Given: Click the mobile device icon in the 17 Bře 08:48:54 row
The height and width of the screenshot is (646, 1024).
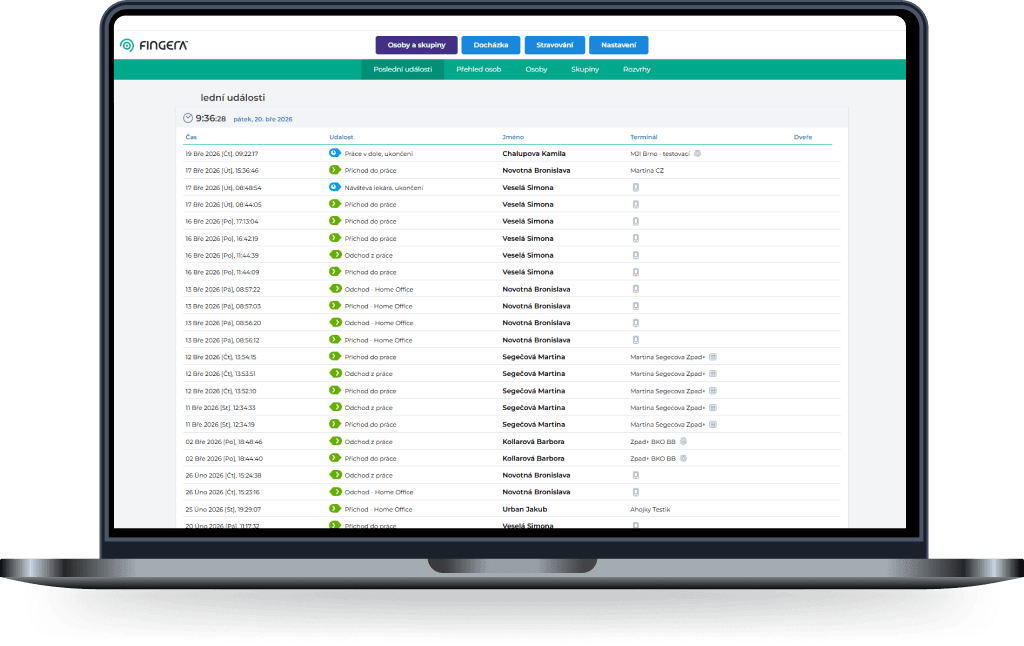Looking at the screenshot, I should point(635,187).
